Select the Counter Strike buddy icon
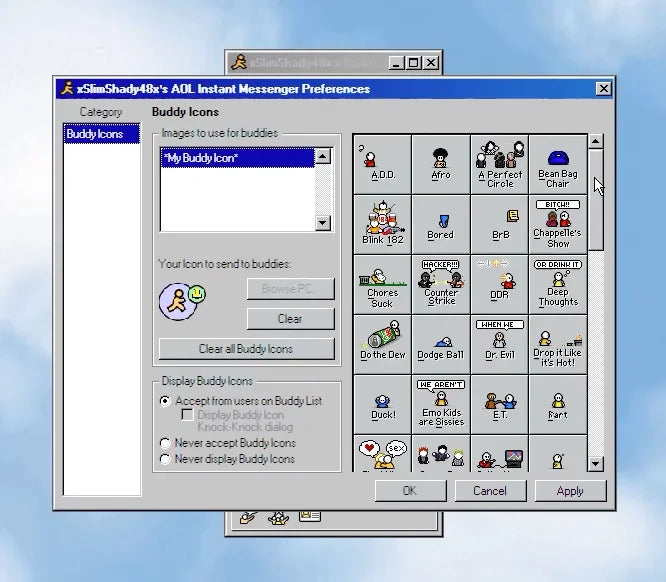666x582 pixels. (441, 283)
